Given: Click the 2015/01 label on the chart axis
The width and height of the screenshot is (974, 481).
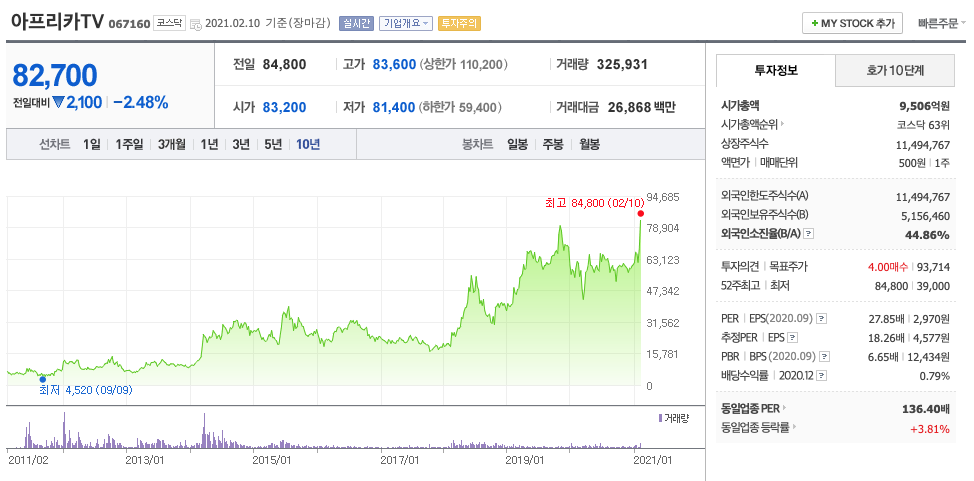Looking at the screenshot, I should pyautogui.click(x=274, y=460).
